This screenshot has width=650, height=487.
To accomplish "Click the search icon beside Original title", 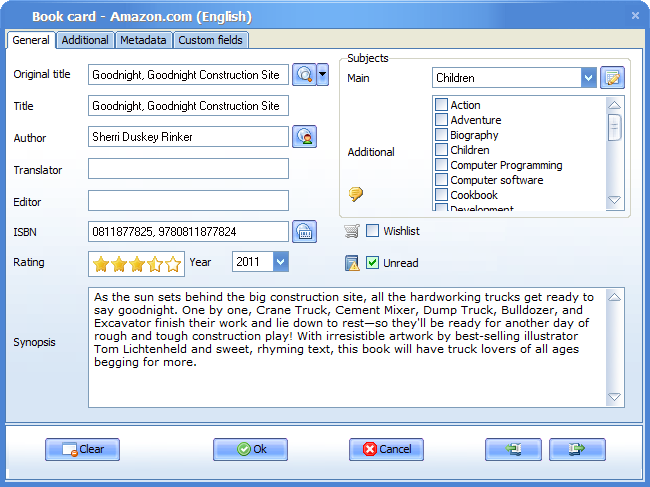I will [304, 75].
